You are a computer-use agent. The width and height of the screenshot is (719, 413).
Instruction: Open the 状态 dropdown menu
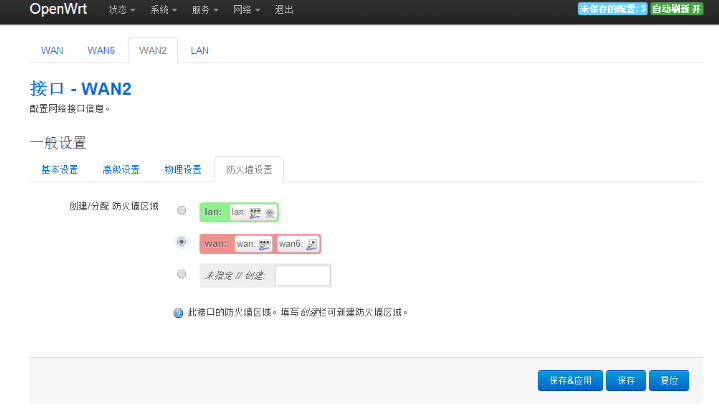[x=122, y=10]
